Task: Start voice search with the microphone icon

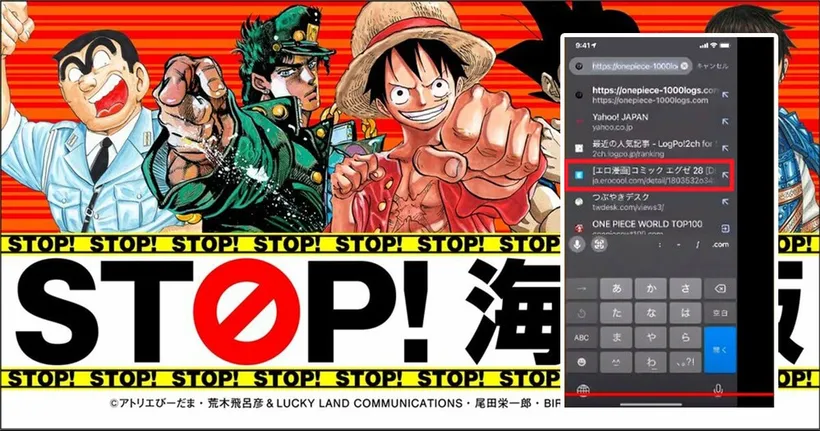Action: pyautogui.click(x=578, y=244)
